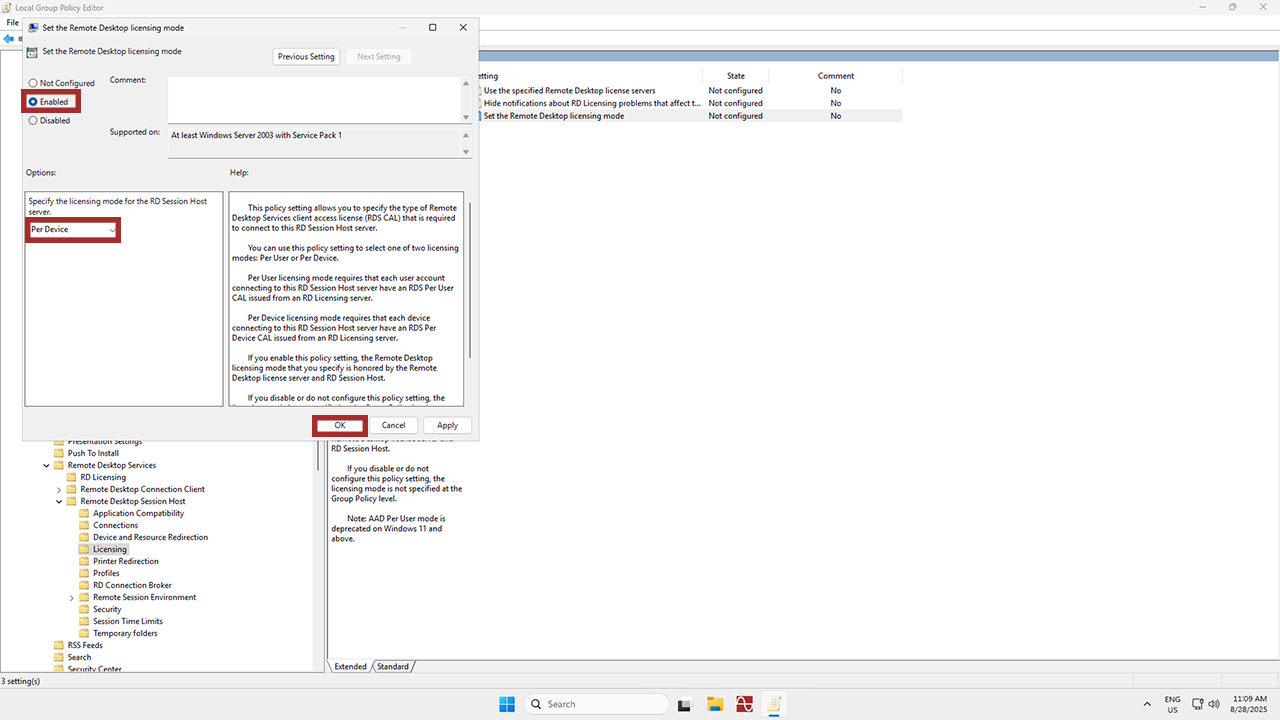Click inside the Comment text box
Screen dimensions: 1280x720
(313, 98)
